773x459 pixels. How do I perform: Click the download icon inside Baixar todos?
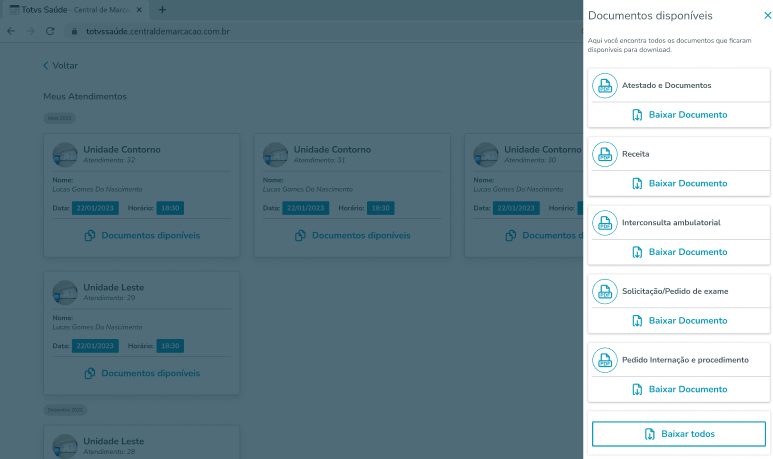[x=650, y=434]
